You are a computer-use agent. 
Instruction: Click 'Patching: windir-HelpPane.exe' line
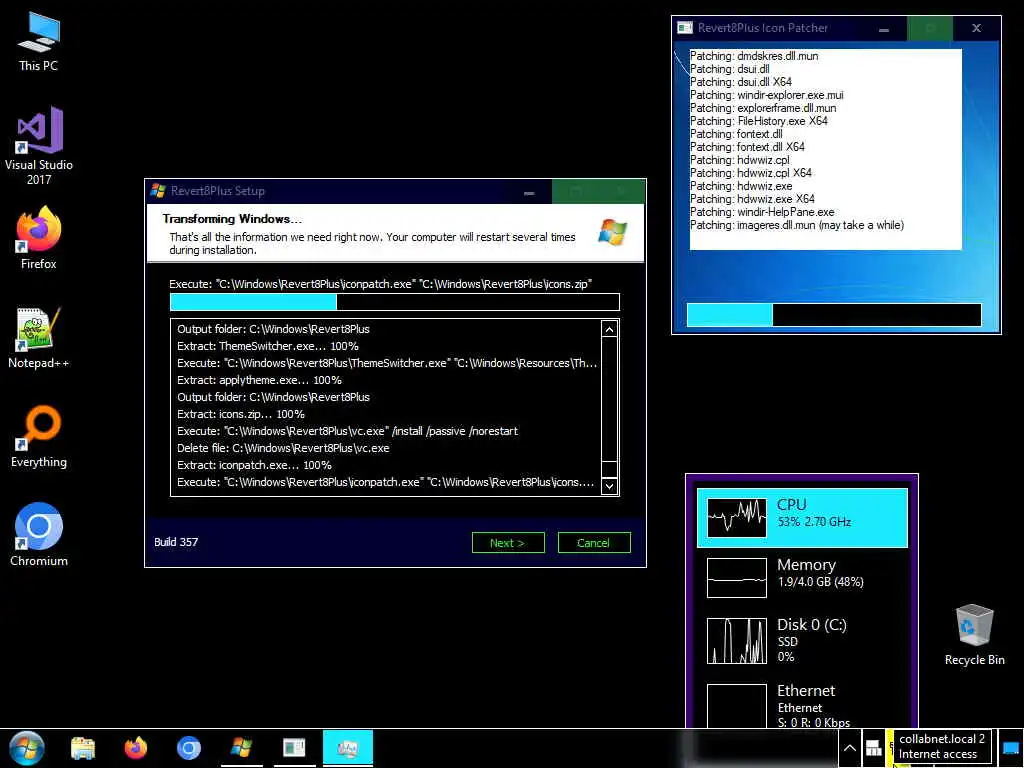click(x=762, y=212)
